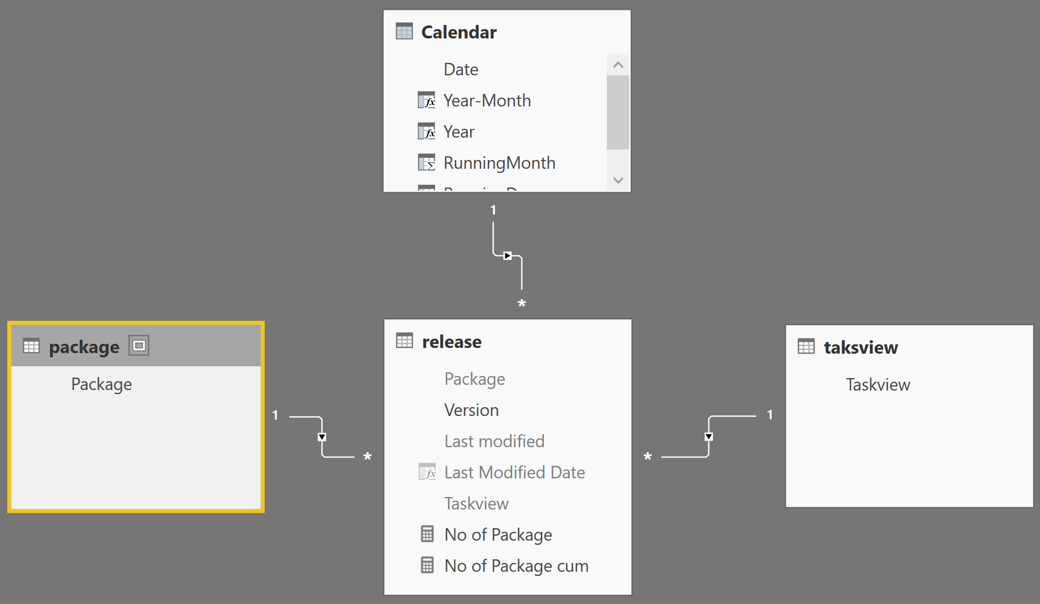Click the No of Package cum measure
This screenshot has width=1040, height=604.
(516, 565)
